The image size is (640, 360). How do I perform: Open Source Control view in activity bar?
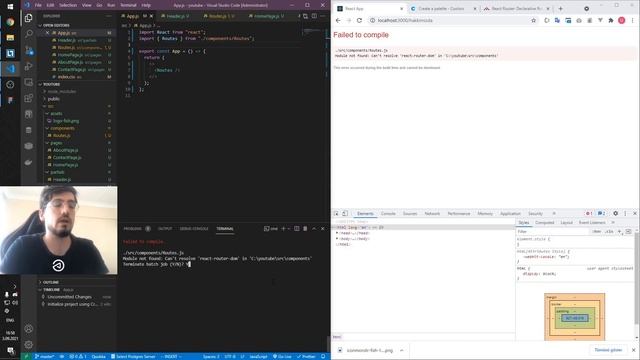tap(29, 50)
